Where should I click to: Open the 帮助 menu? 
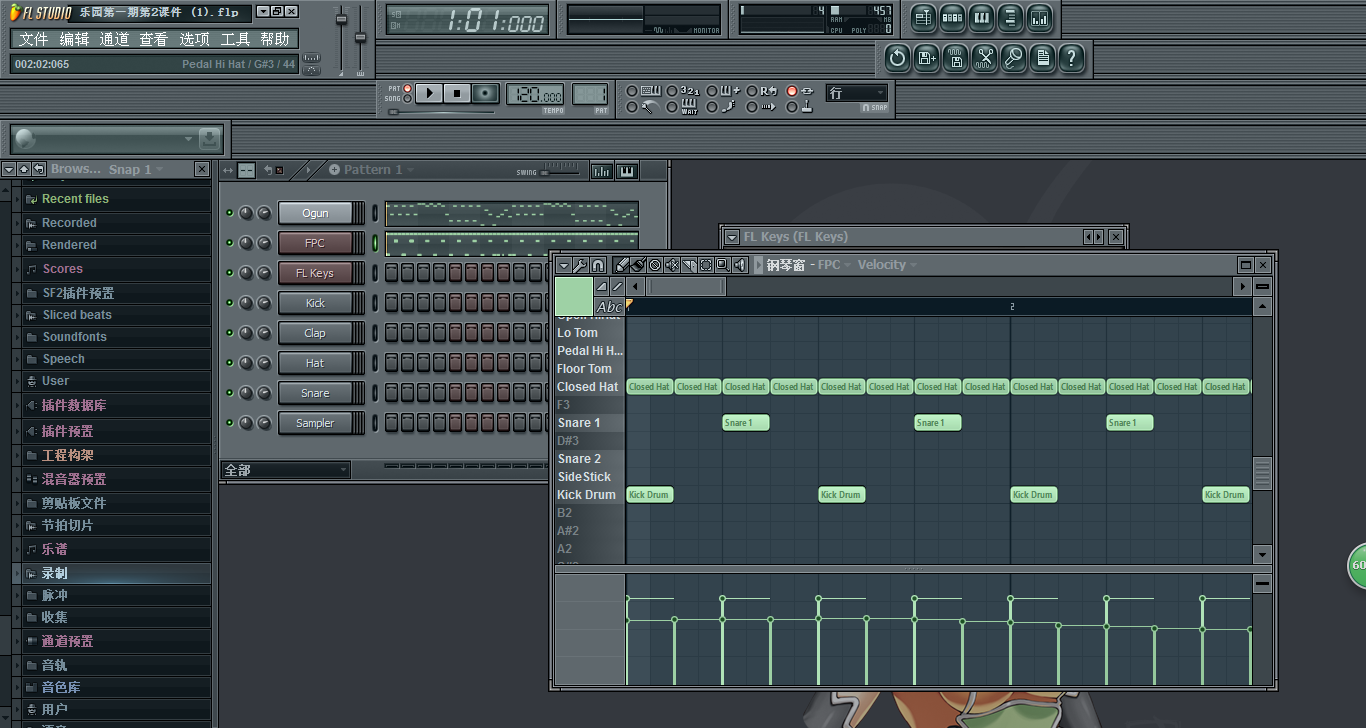pyautogui.click(x=275, y=39)
